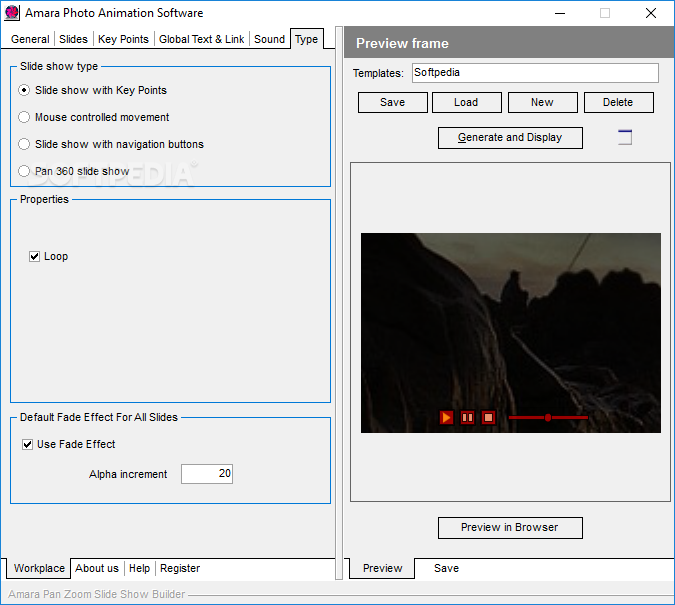
Task: Select the Type tab
Action: [307, 39]
